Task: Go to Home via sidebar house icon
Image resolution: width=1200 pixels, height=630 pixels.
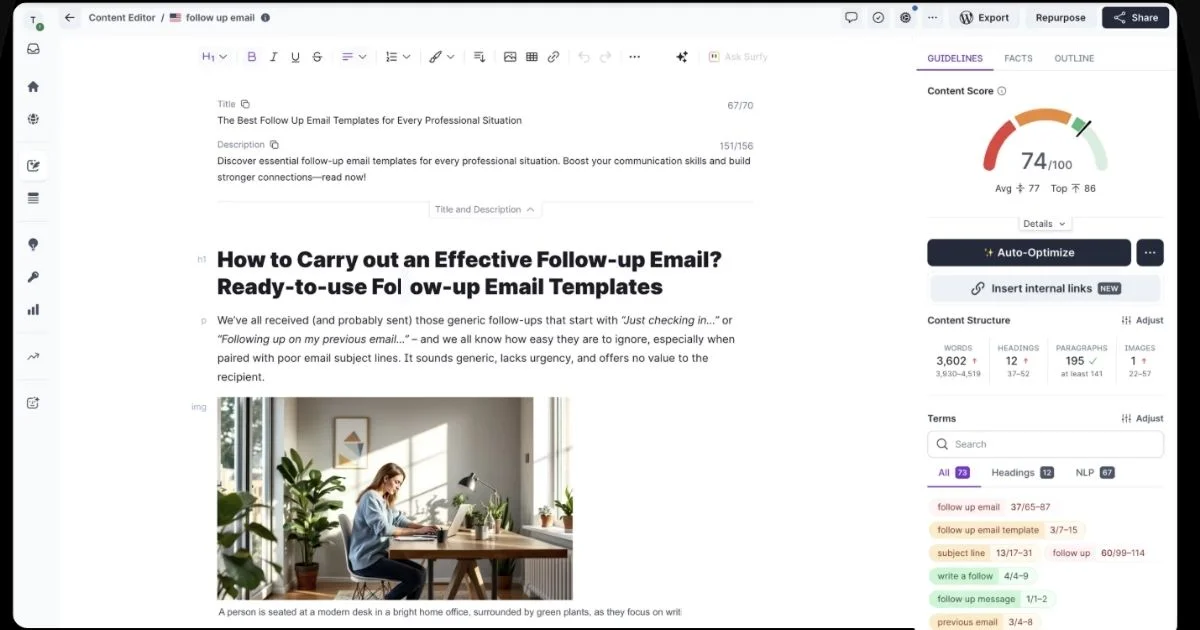Action: click(x=33, y=87)
